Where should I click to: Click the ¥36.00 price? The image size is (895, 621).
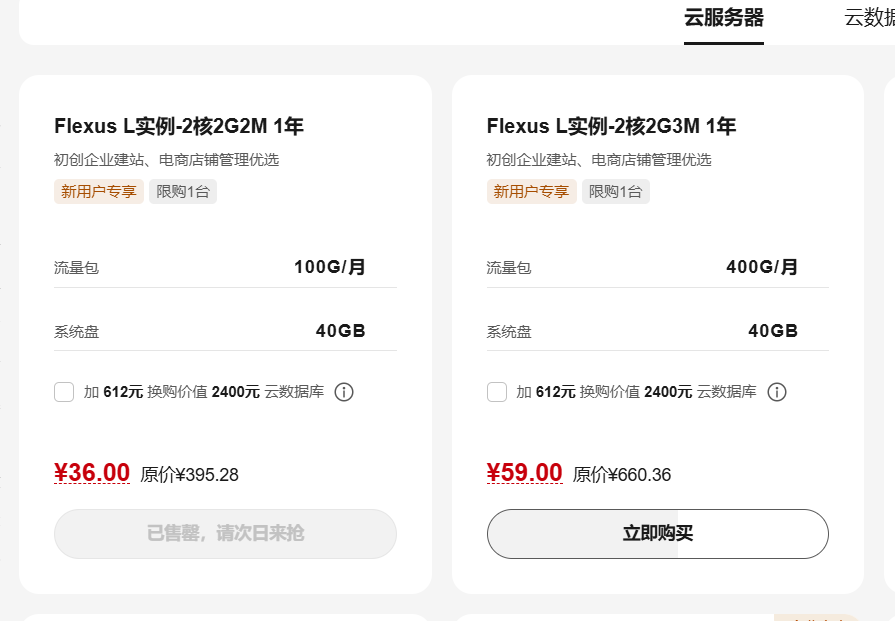[x=92, y=473]
